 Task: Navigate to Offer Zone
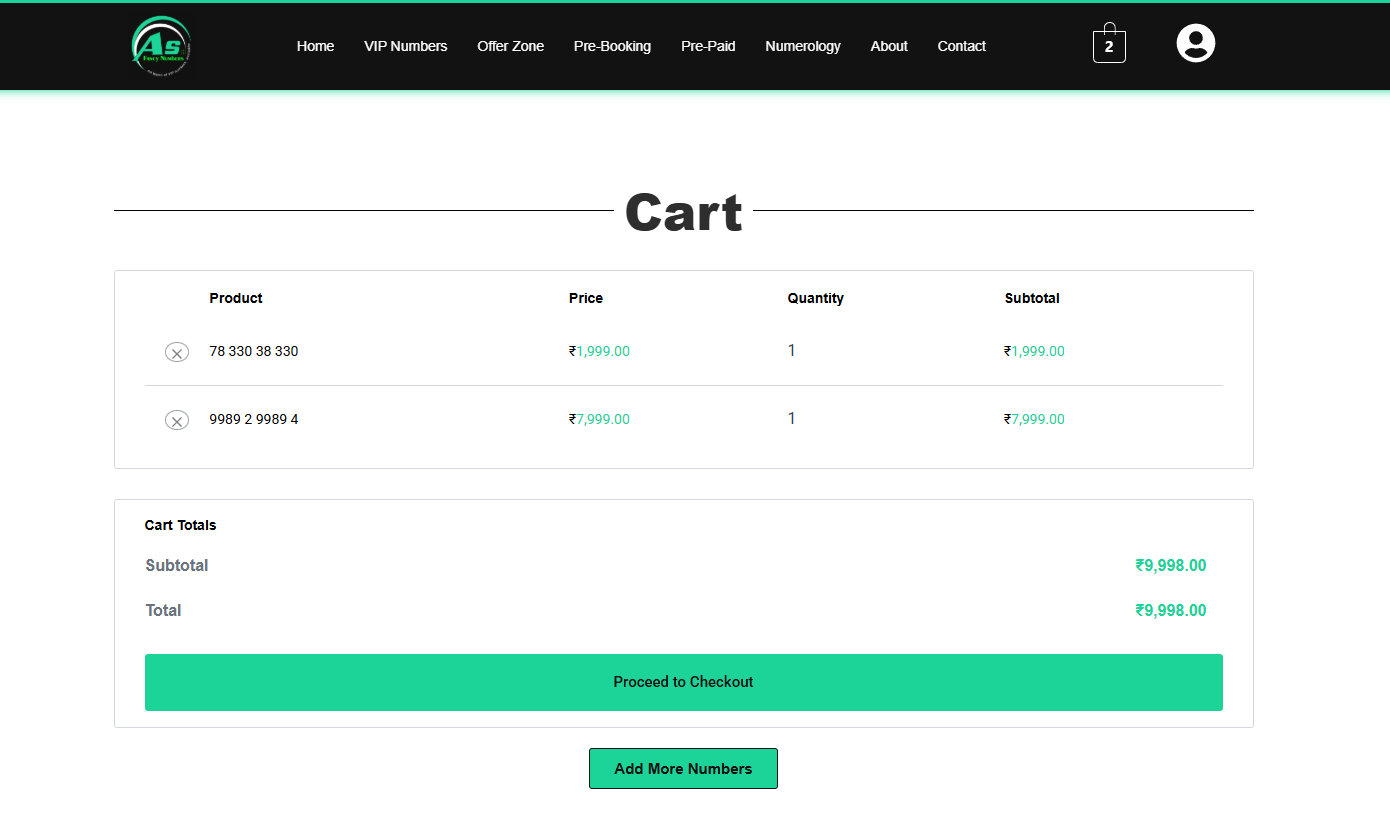[x=510, y=46]
